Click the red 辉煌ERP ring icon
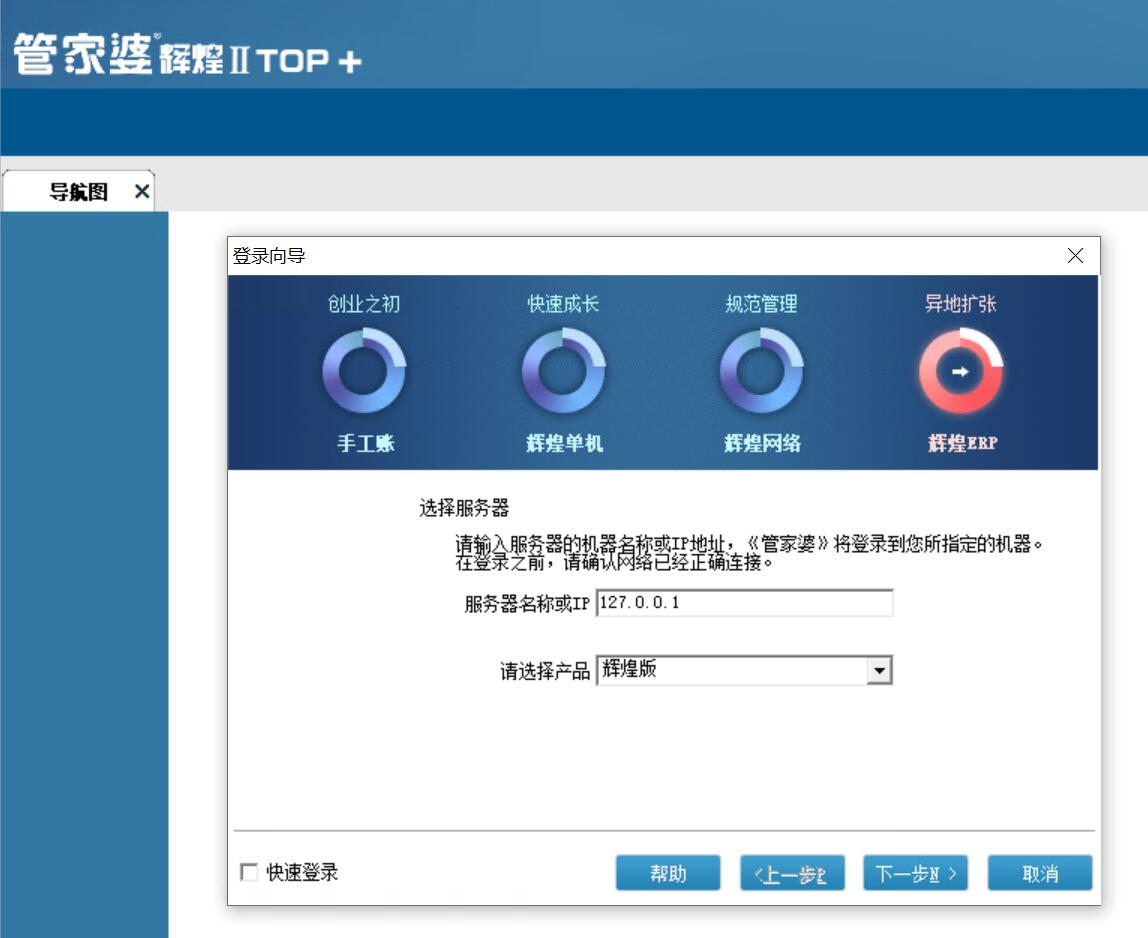The width and height of the screenshot is (1148, 938). click(x=960, y=372)
